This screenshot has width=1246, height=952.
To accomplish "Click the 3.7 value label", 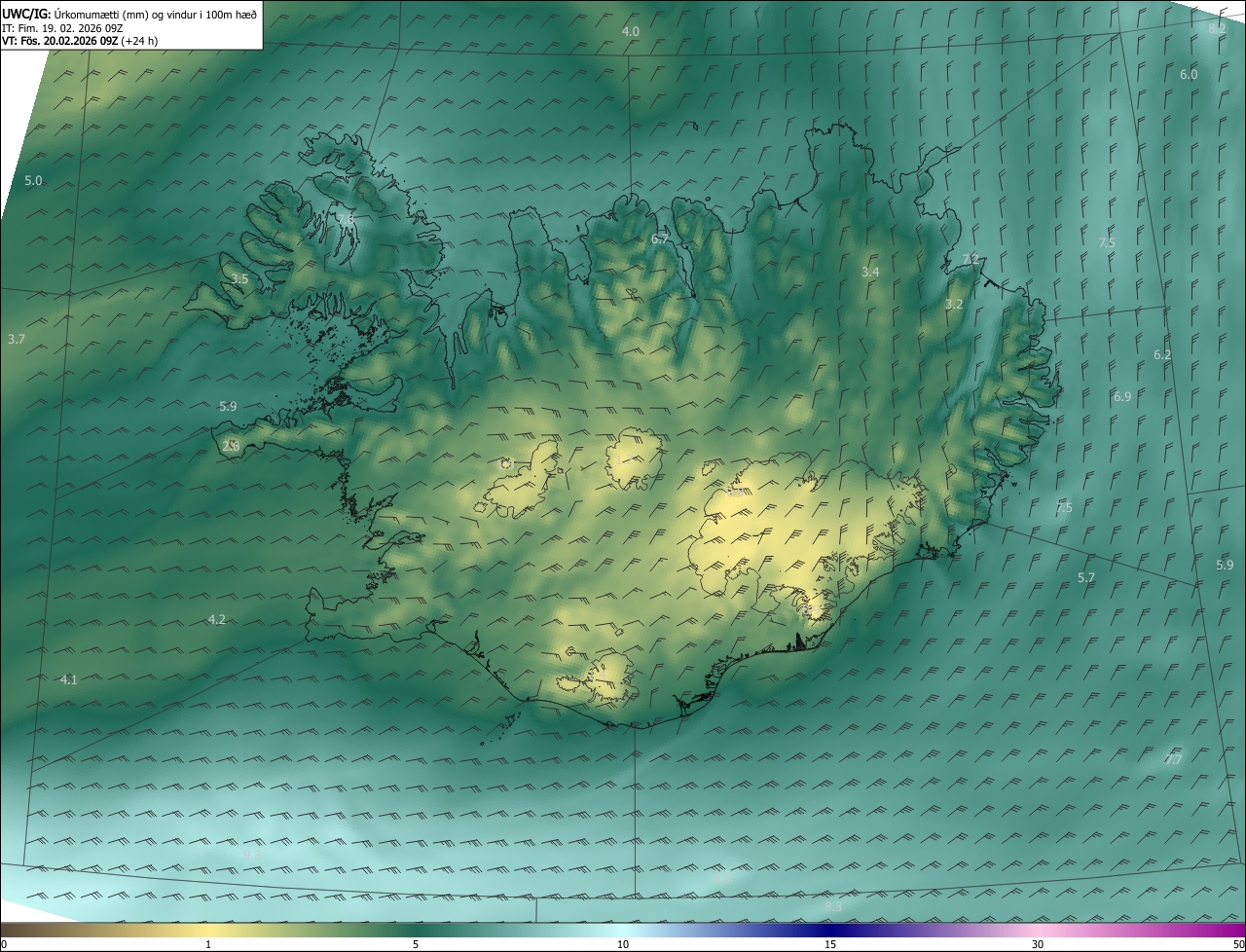I will pos(16,340).
